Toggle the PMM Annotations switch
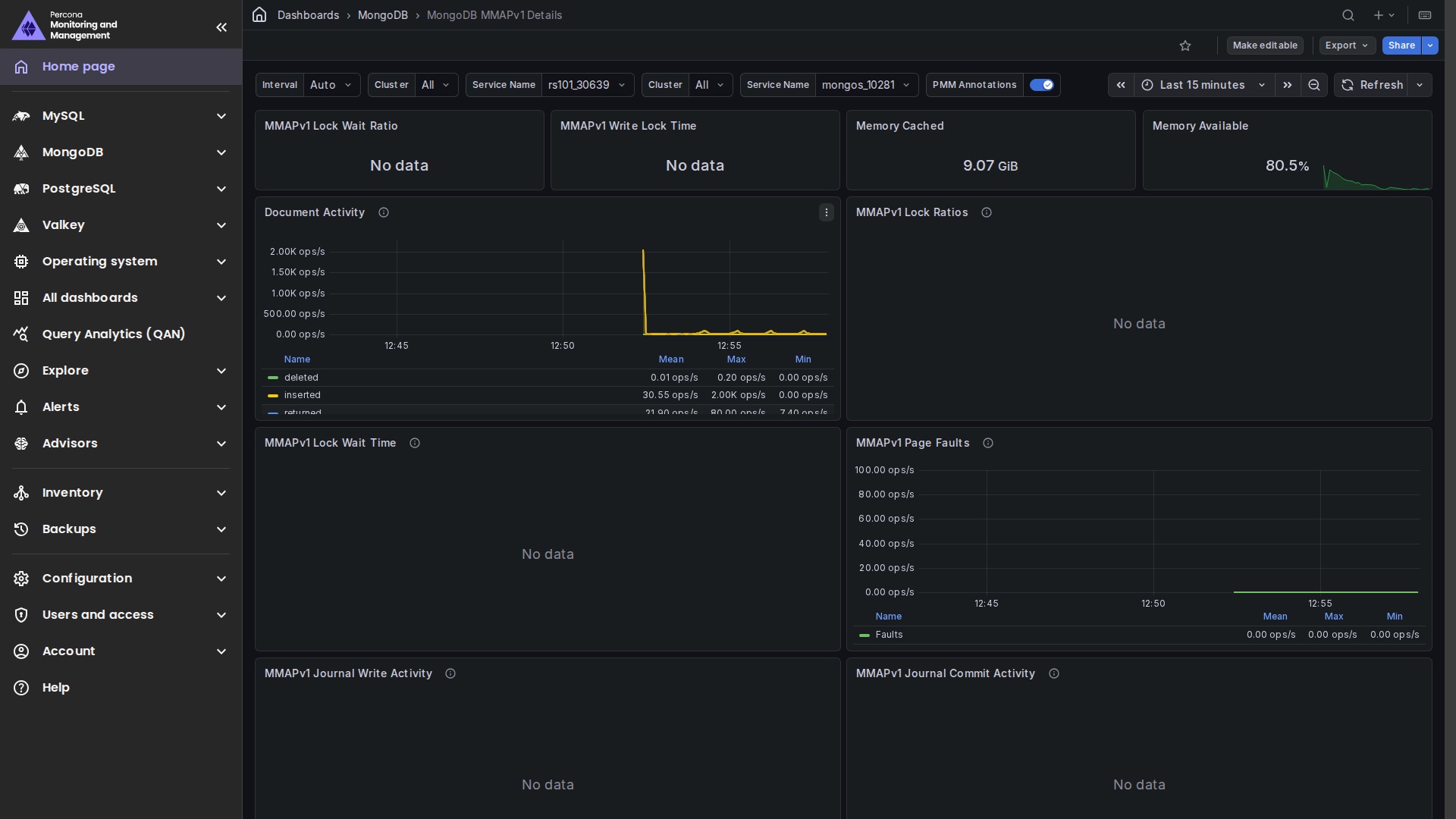The height and width of the screenshot is (819, 1456). point(1041,85)
